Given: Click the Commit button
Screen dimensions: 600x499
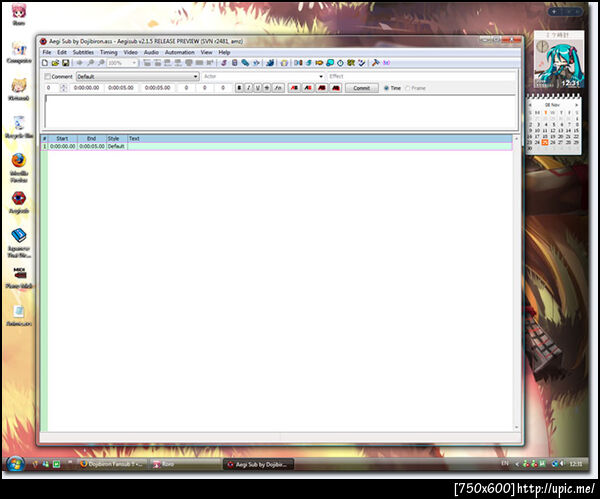Looking at the screenshot, I should pos(362,88).
